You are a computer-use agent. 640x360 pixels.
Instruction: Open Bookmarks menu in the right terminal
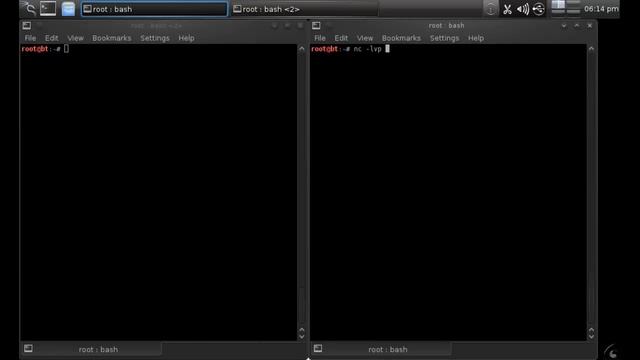(401, 38)
